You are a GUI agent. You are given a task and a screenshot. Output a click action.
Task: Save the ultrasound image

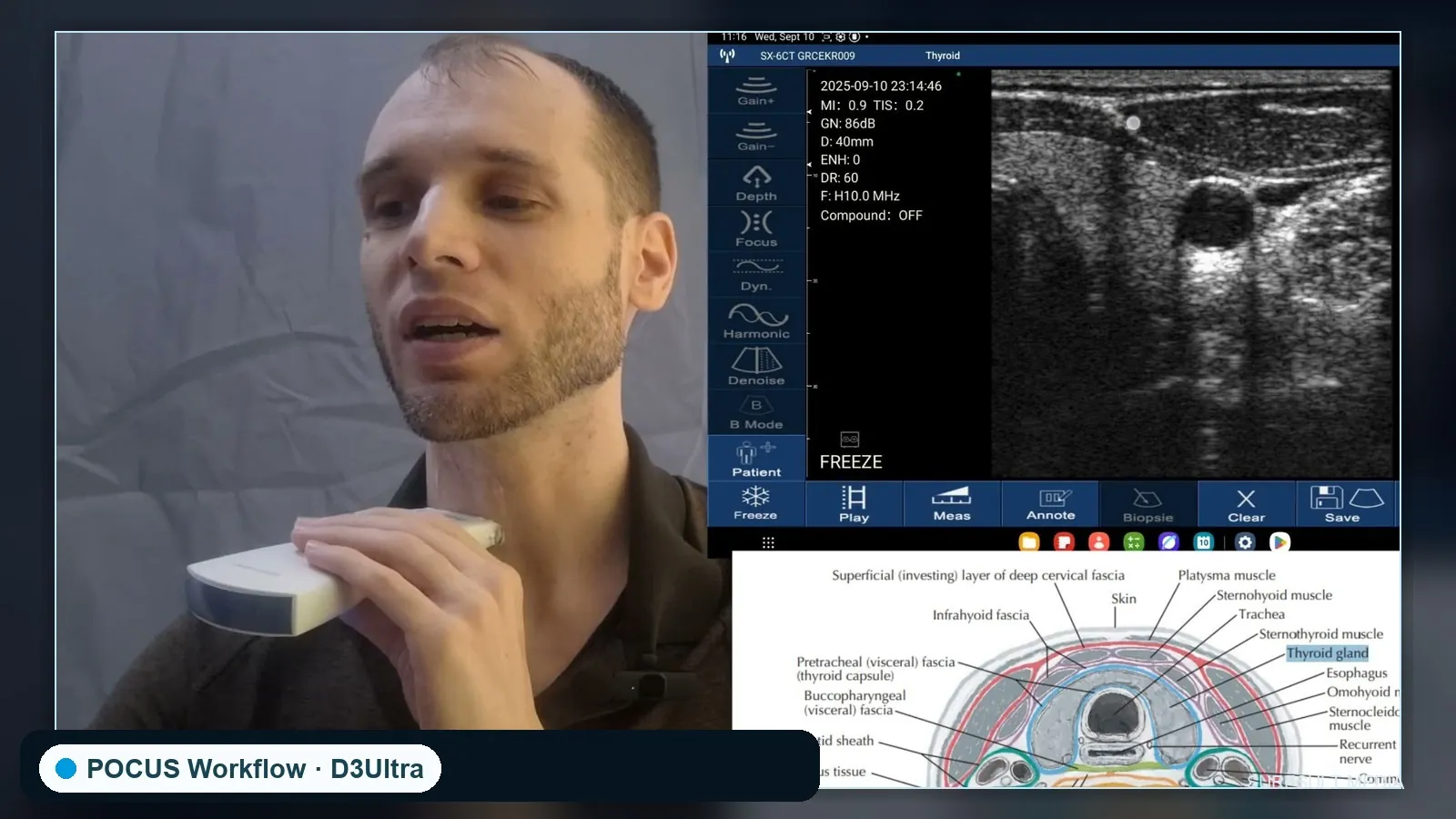coord(1346,503)
